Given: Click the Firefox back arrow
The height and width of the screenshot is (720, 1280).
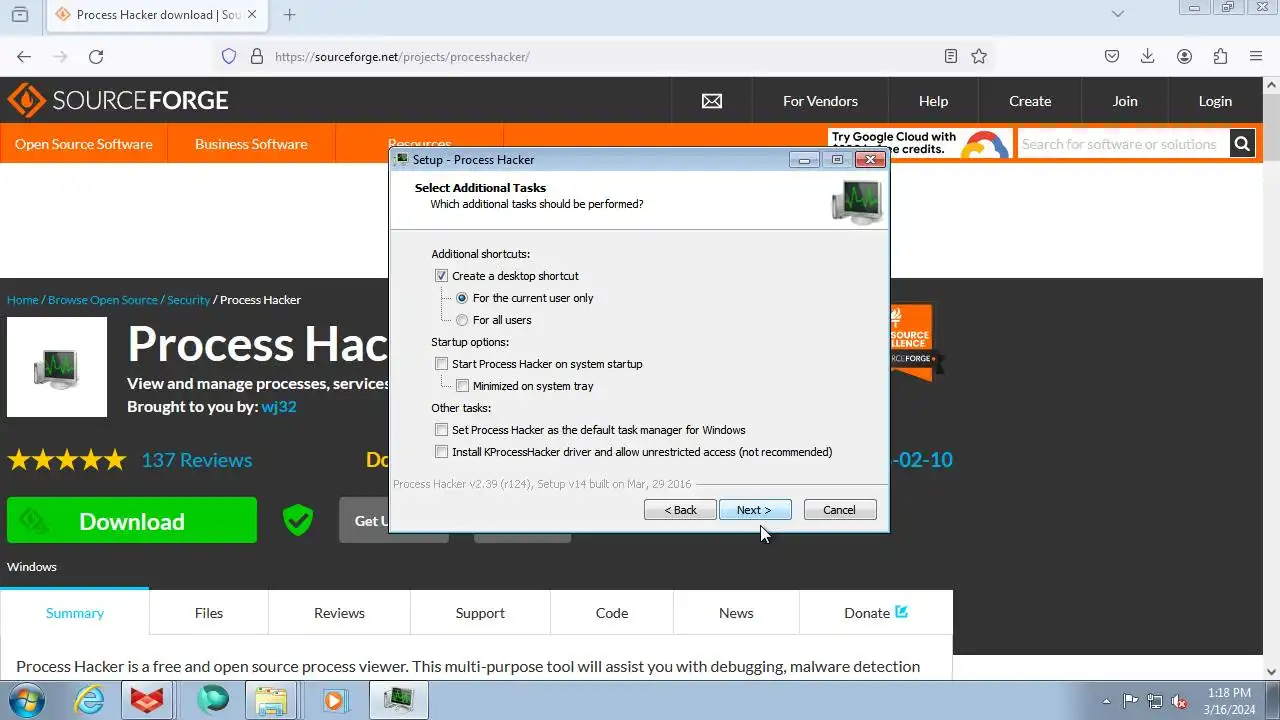Looking at the screenshot, I should click(x=24, y=57).
